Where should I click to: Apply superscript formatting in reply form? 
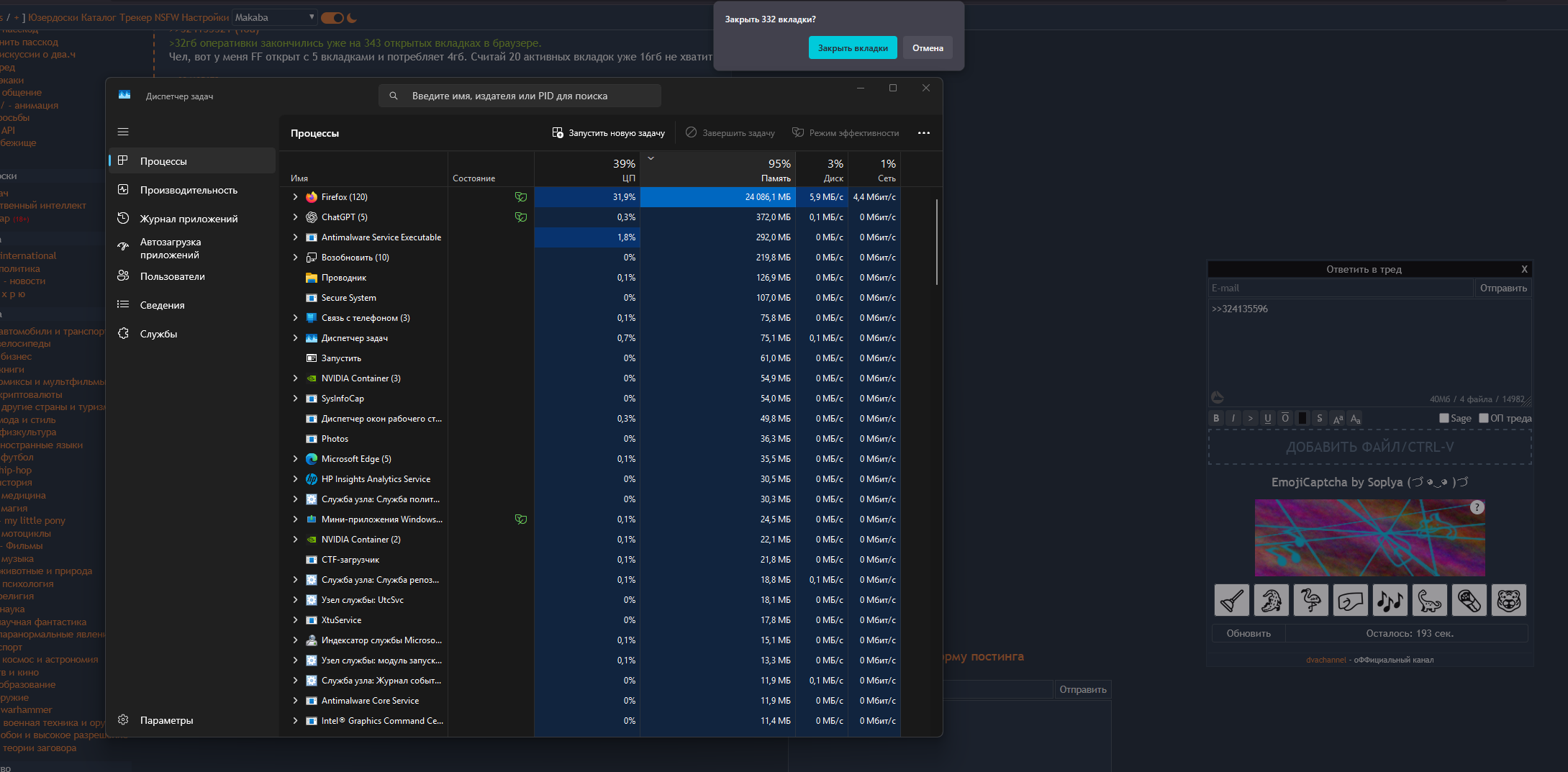click(1338, 418)
